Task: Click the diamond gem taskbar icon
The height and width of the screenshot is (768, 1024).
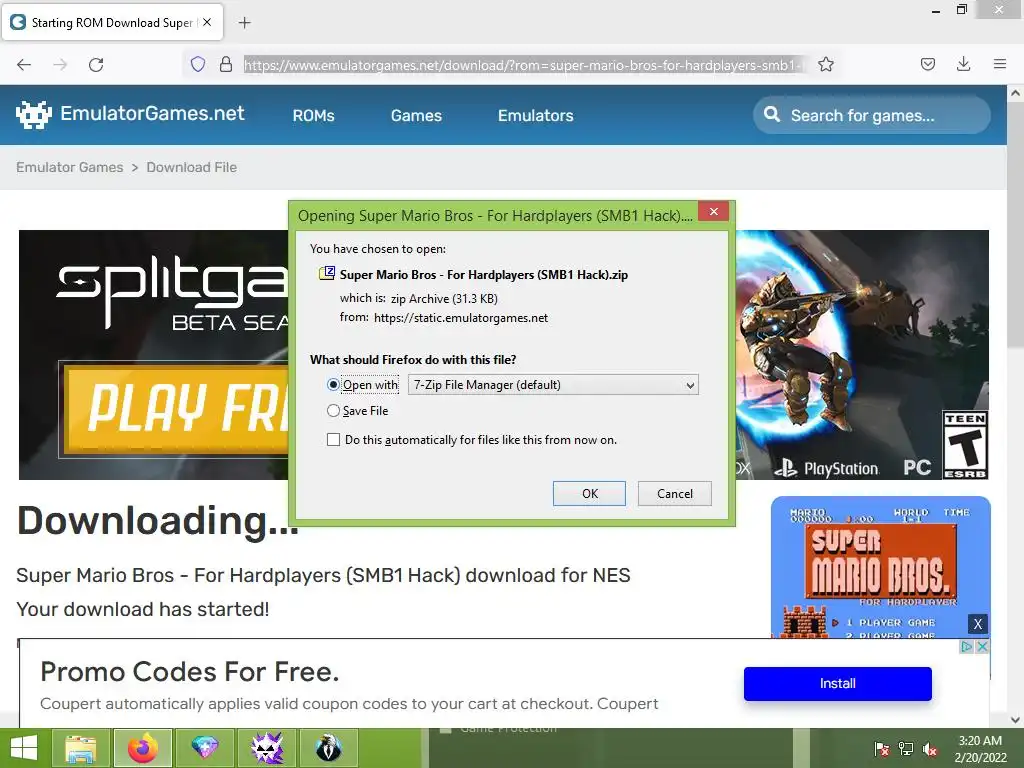Action: (204, 748)
